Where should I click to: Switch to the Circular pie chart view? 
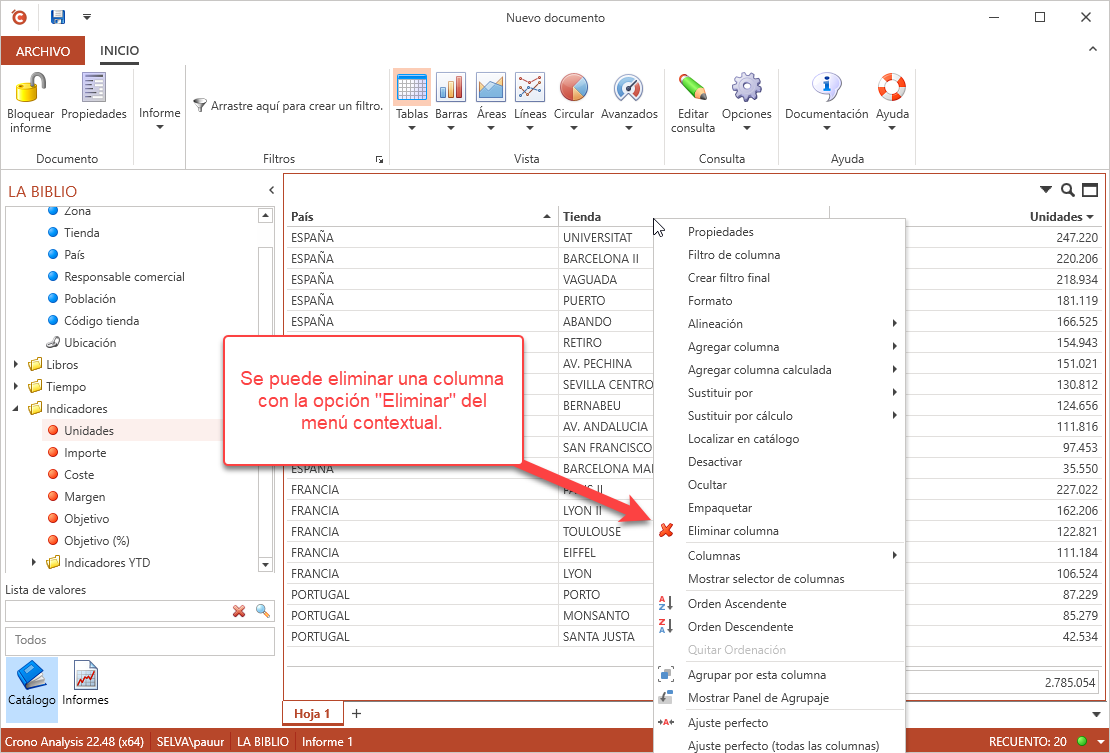[x=573, y=88]
